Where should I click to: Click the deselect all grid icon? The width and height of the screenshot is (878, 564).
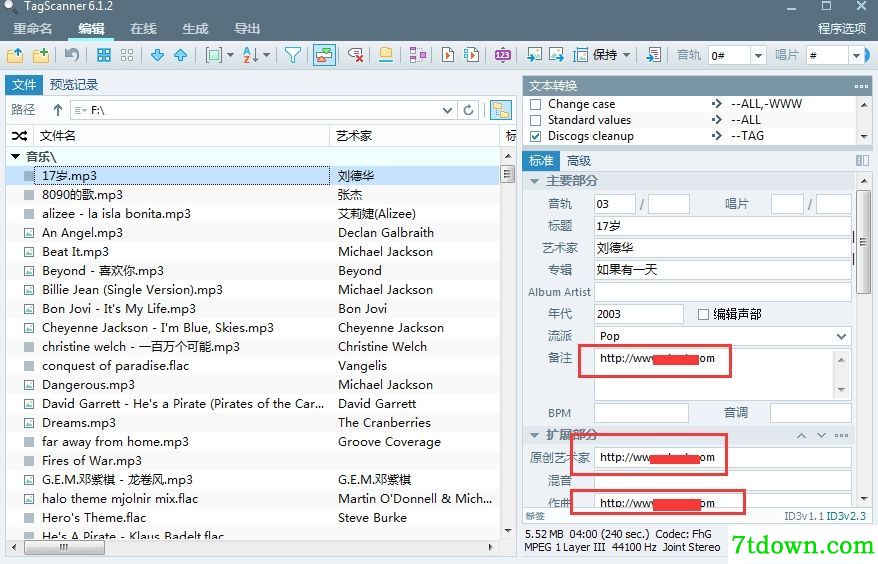click(127, 55)
